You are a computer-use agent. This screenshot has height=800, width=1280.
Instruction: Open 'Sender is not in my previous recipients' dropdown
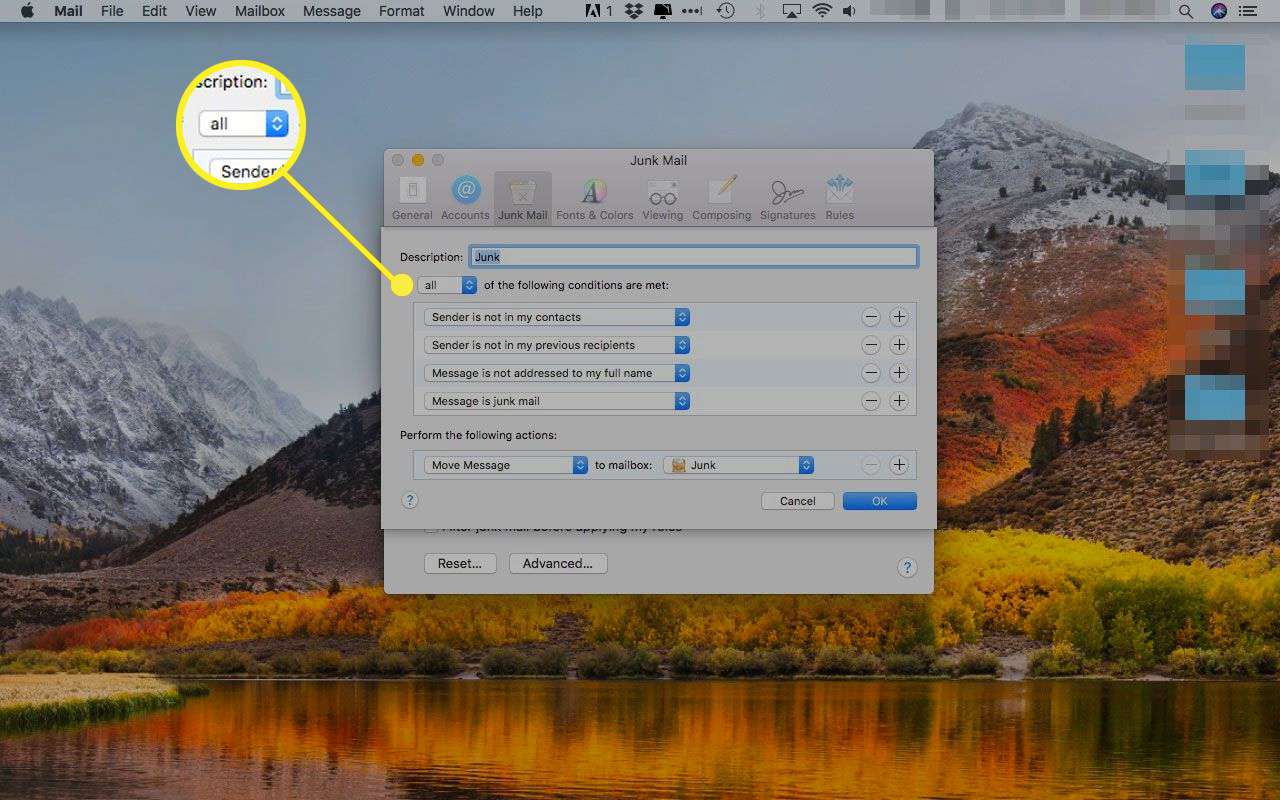pyautogui.click(x=556, y=345)
